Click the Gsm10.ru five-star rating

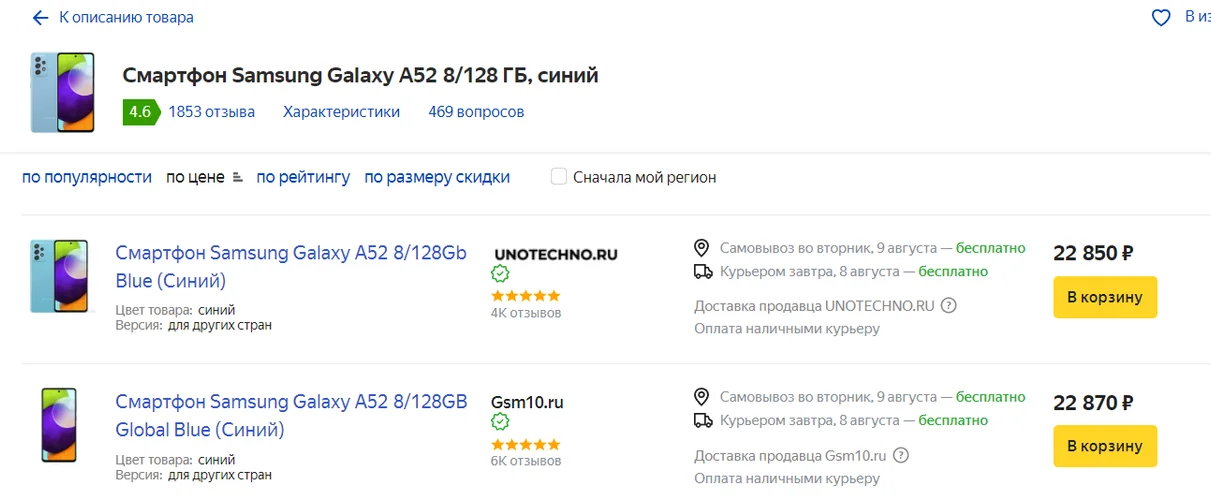[525, 444]
